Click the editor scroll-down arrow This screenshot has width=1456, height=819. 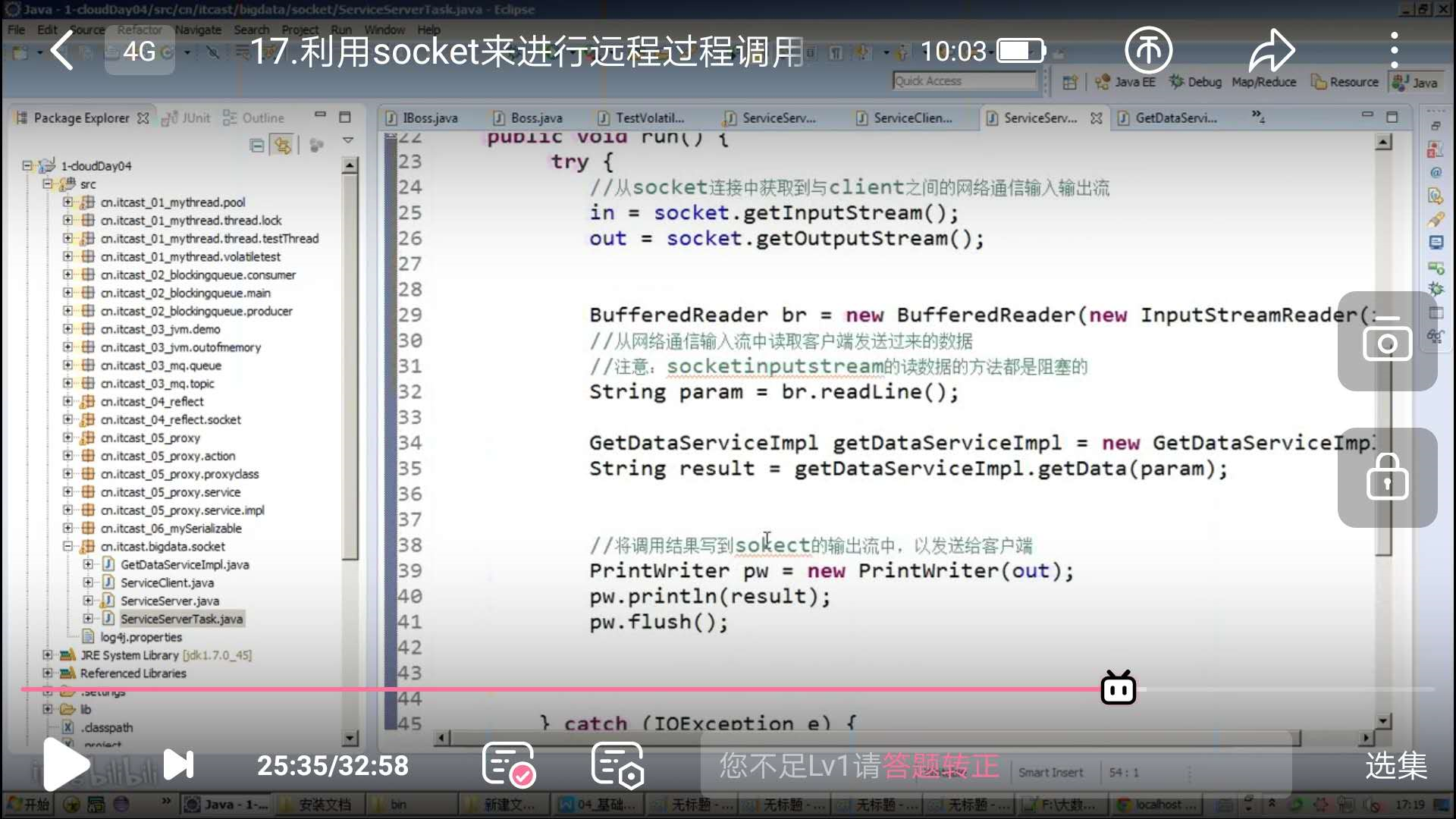(x=1384, y=720)
